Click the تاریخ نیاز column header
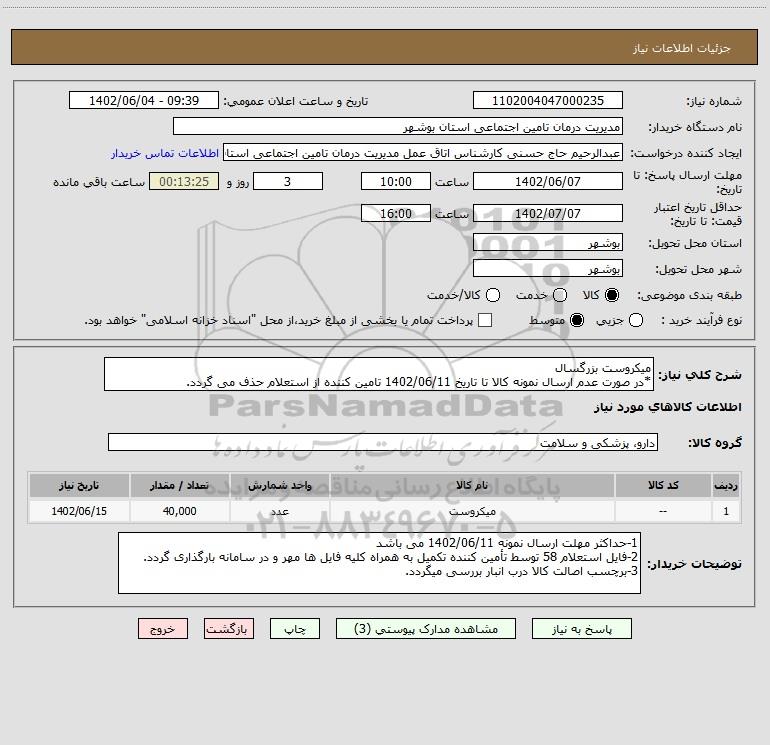The width and height of the screenshot is (770, 745). coord(79,486)
